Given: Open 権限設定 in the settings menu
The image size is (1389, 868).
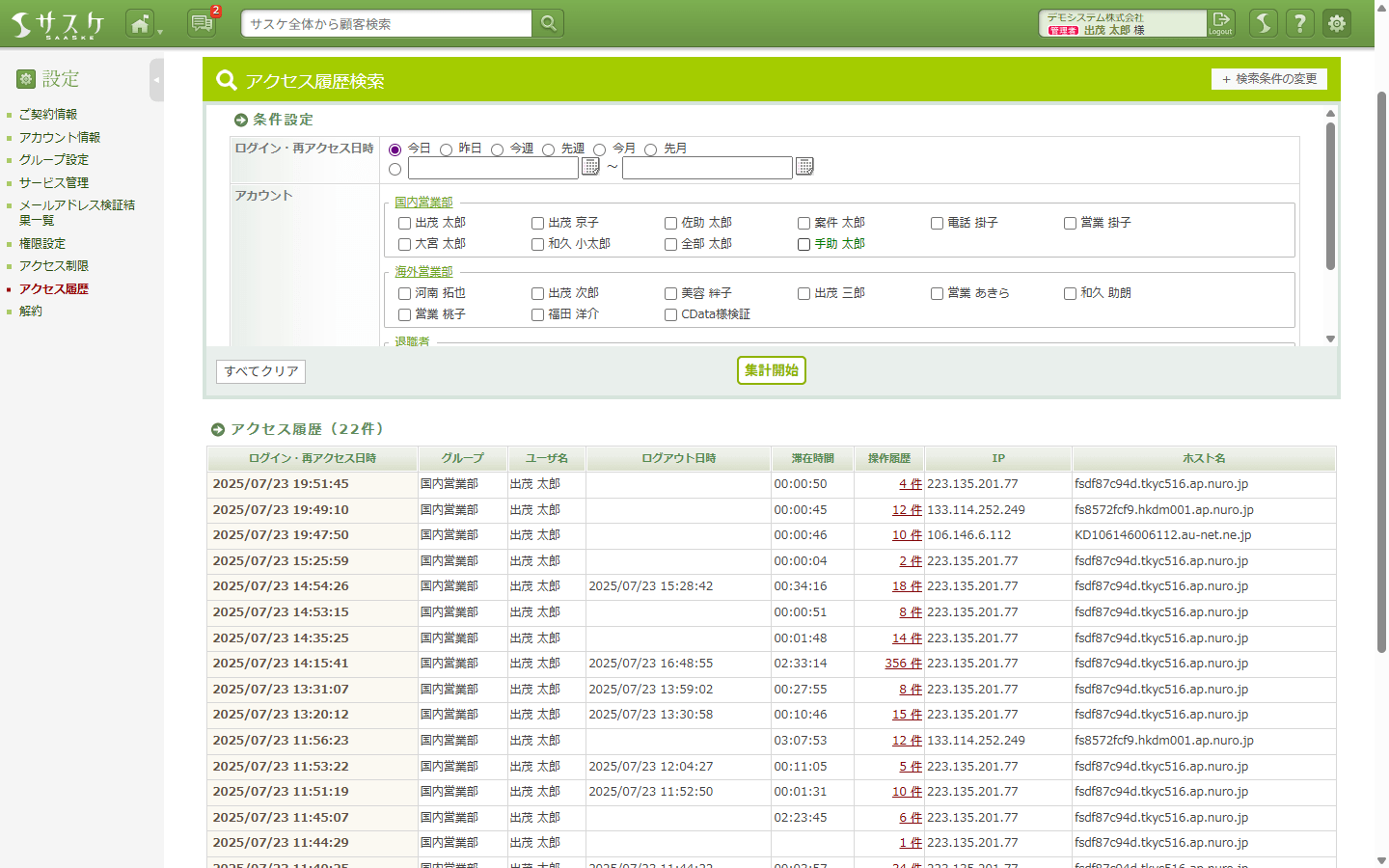Looking at the screenshot, I should 42,243.
